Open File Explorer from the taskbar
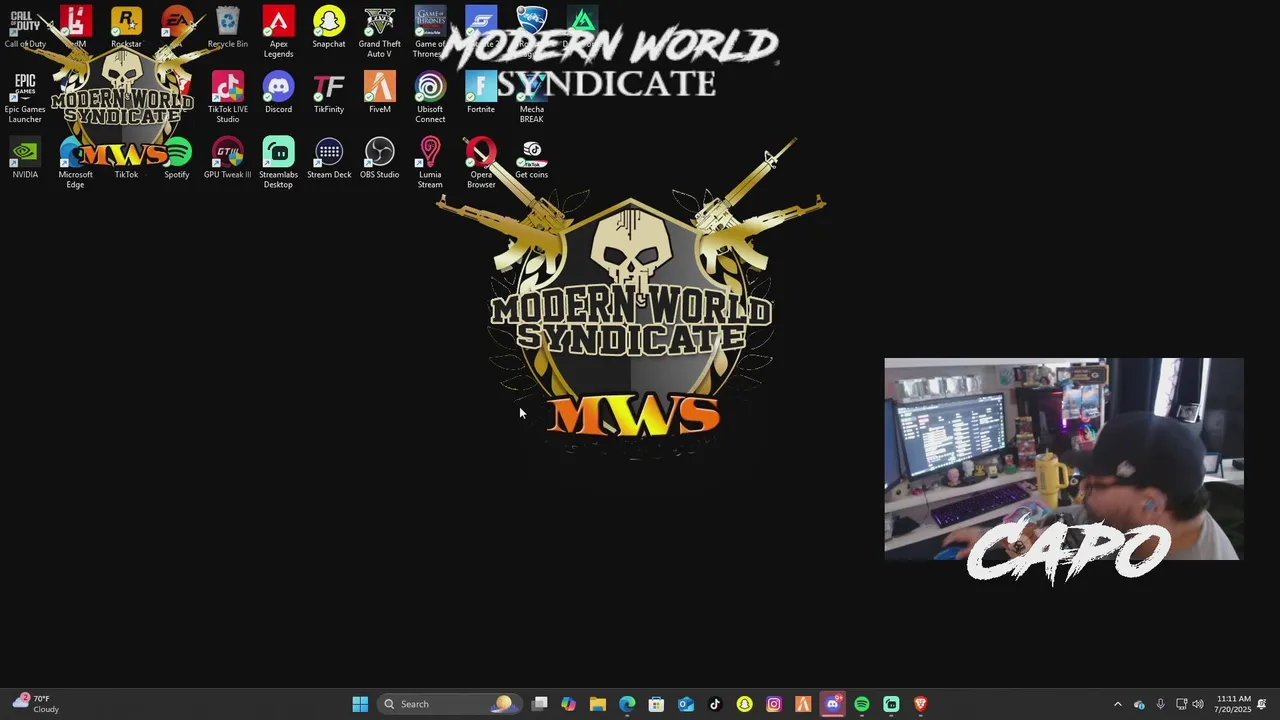 point(598,704)
